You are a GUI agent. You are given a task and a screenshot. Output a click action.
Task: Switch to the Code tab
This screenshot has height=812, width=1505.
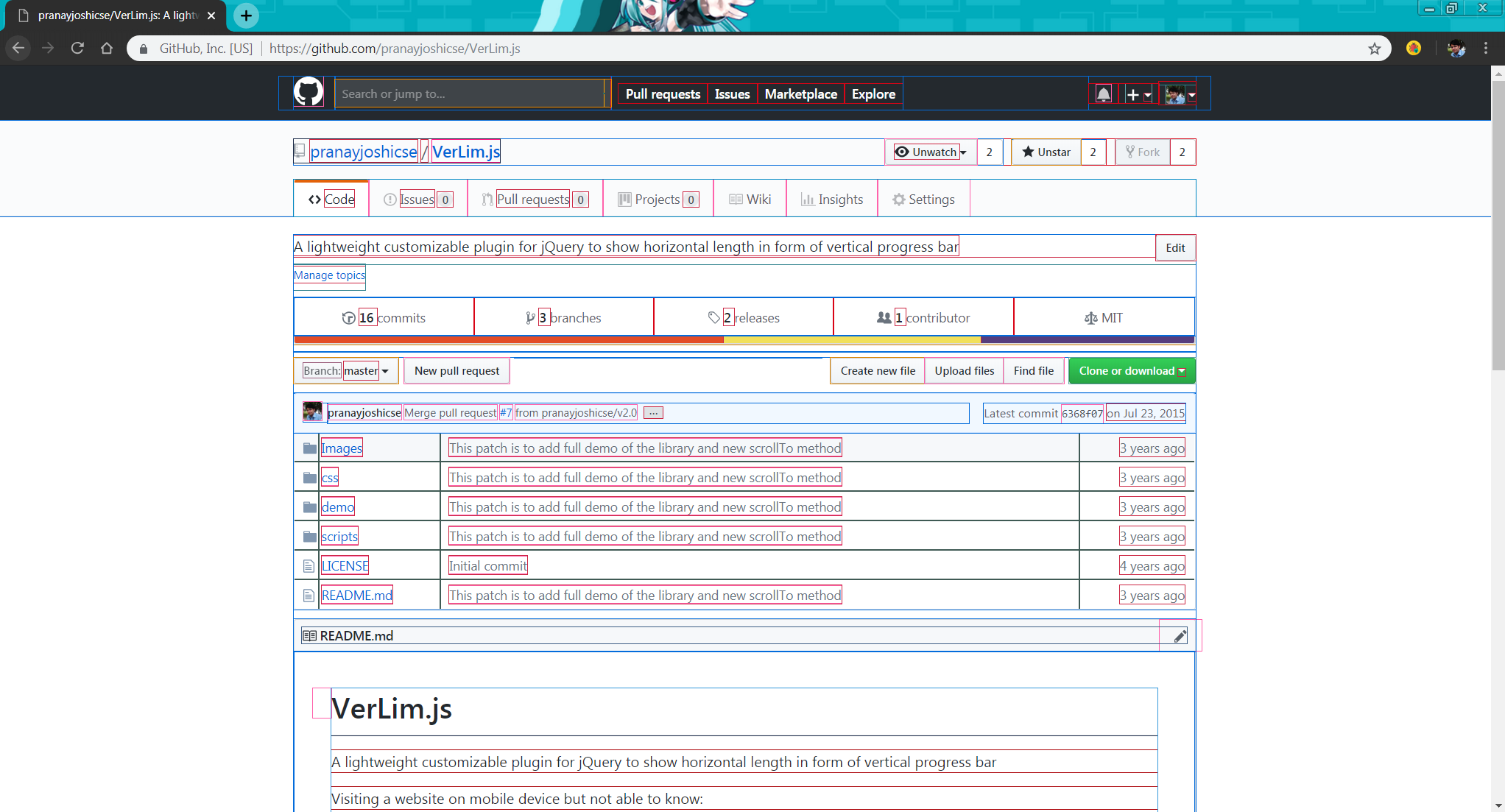tap(331, 200)
